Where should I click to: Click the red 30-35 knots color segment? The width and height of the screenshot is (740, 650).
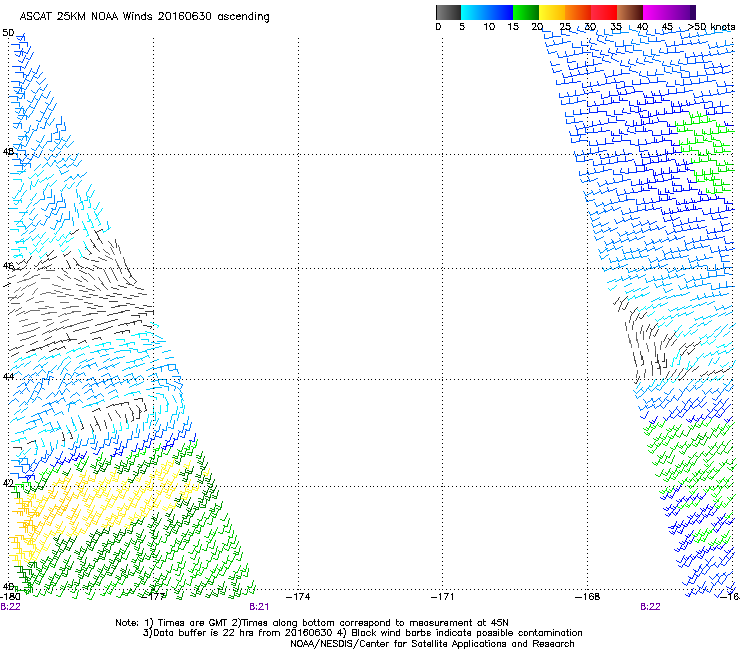coord(604,12)
